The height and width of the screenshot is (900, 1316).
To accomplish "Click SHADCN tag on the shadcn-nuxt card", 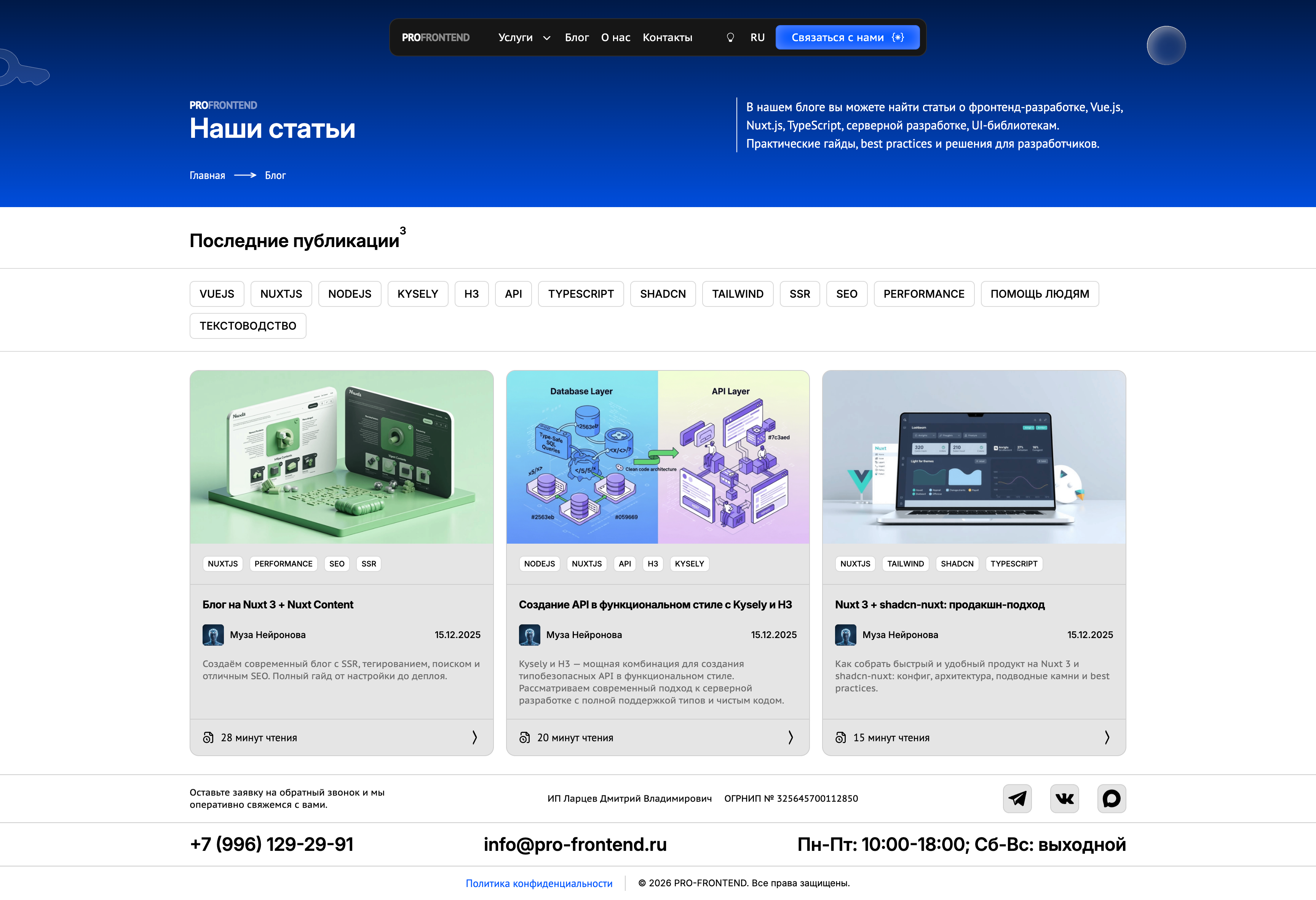I will [957, 564].
